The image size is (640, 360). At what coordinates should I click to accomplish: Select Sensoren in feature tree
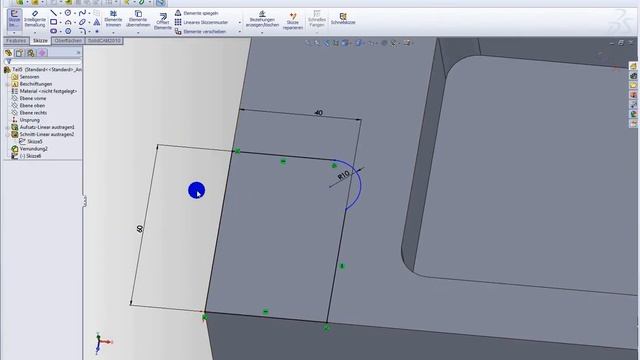(29, 77)
